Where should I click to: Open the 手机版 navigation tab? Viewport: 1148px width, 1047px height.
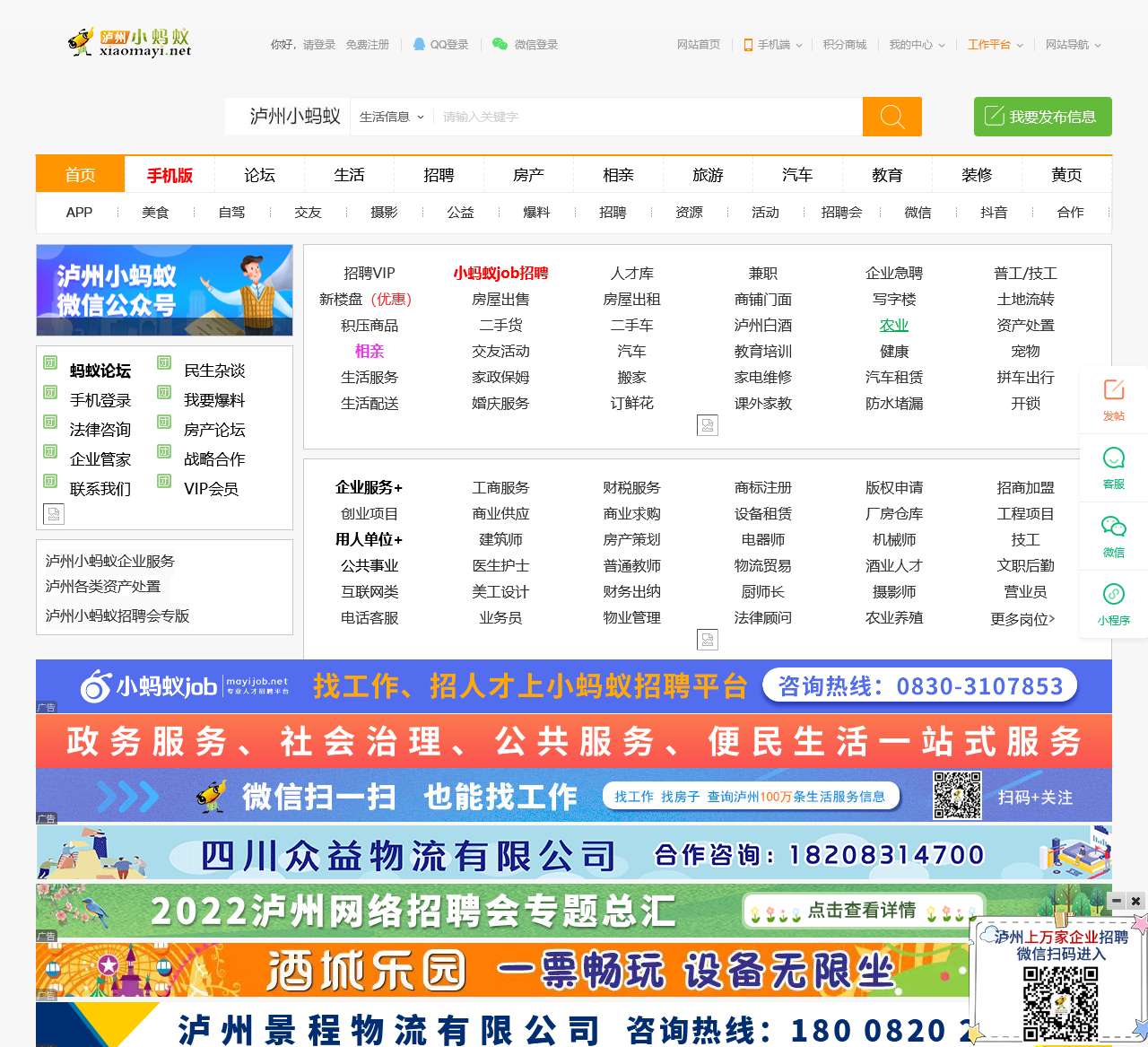pyautogui.click(x=170, y=174)
